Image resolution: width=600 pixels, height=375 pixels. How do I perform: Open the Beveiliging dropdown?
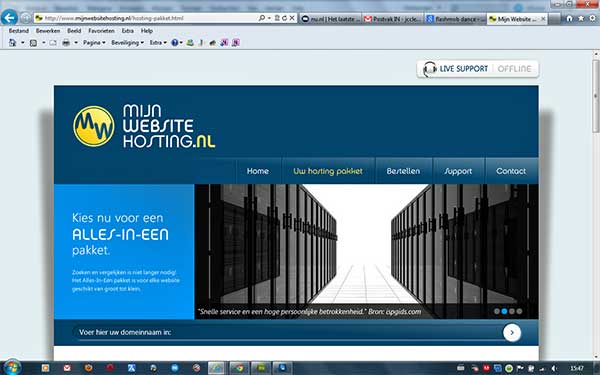coord(127,43)
